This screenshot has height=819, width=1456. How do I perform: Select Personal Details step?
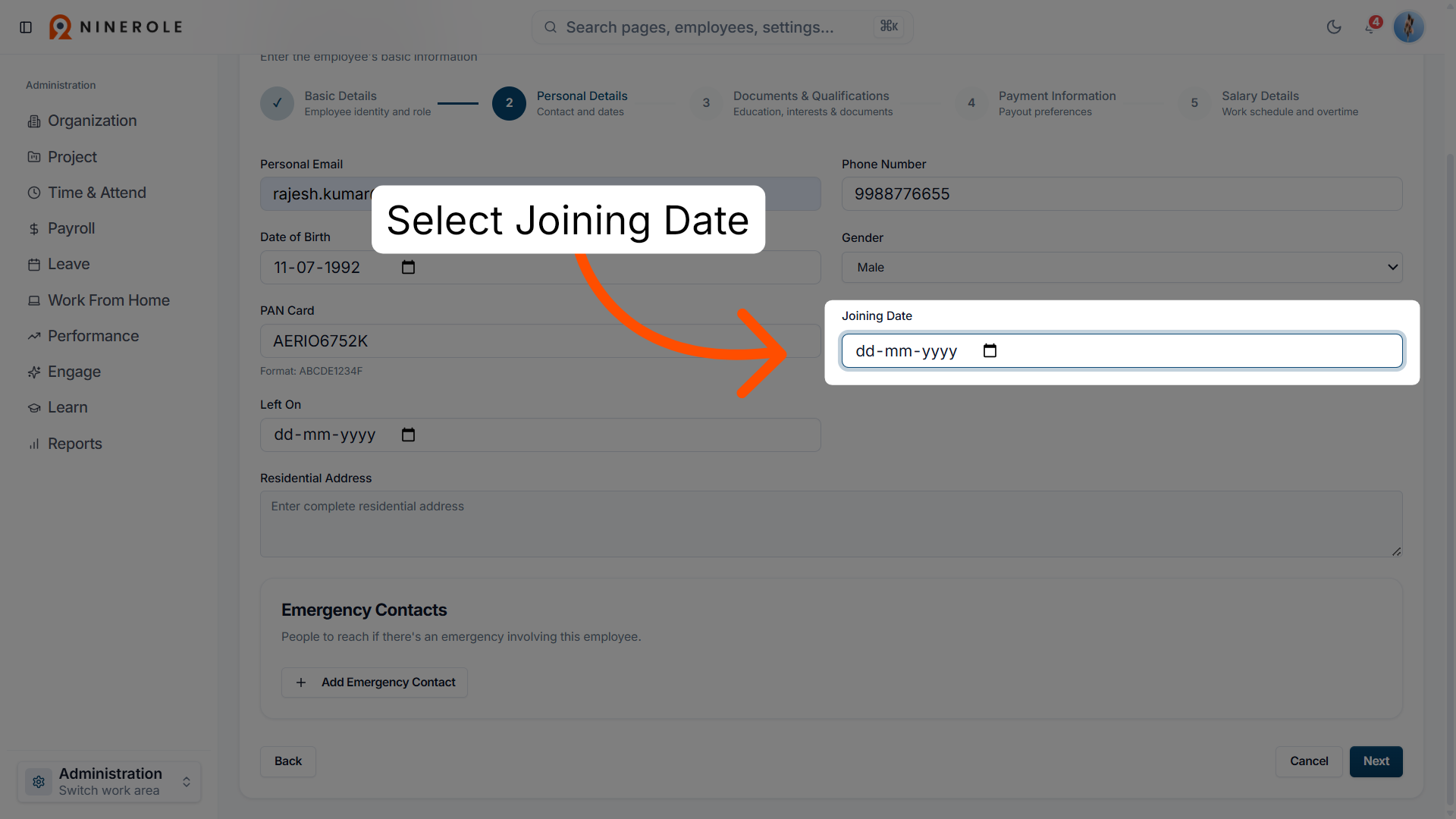[560, 103]
